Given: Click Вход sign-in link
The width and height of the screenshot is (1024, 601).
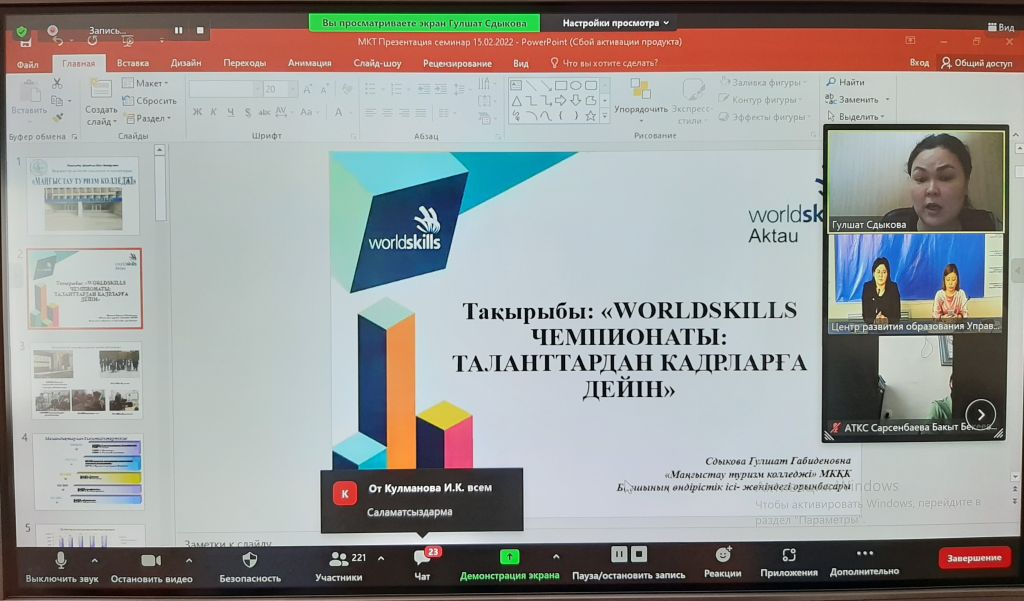Looking at the screenshot, I should coord(919,62).
